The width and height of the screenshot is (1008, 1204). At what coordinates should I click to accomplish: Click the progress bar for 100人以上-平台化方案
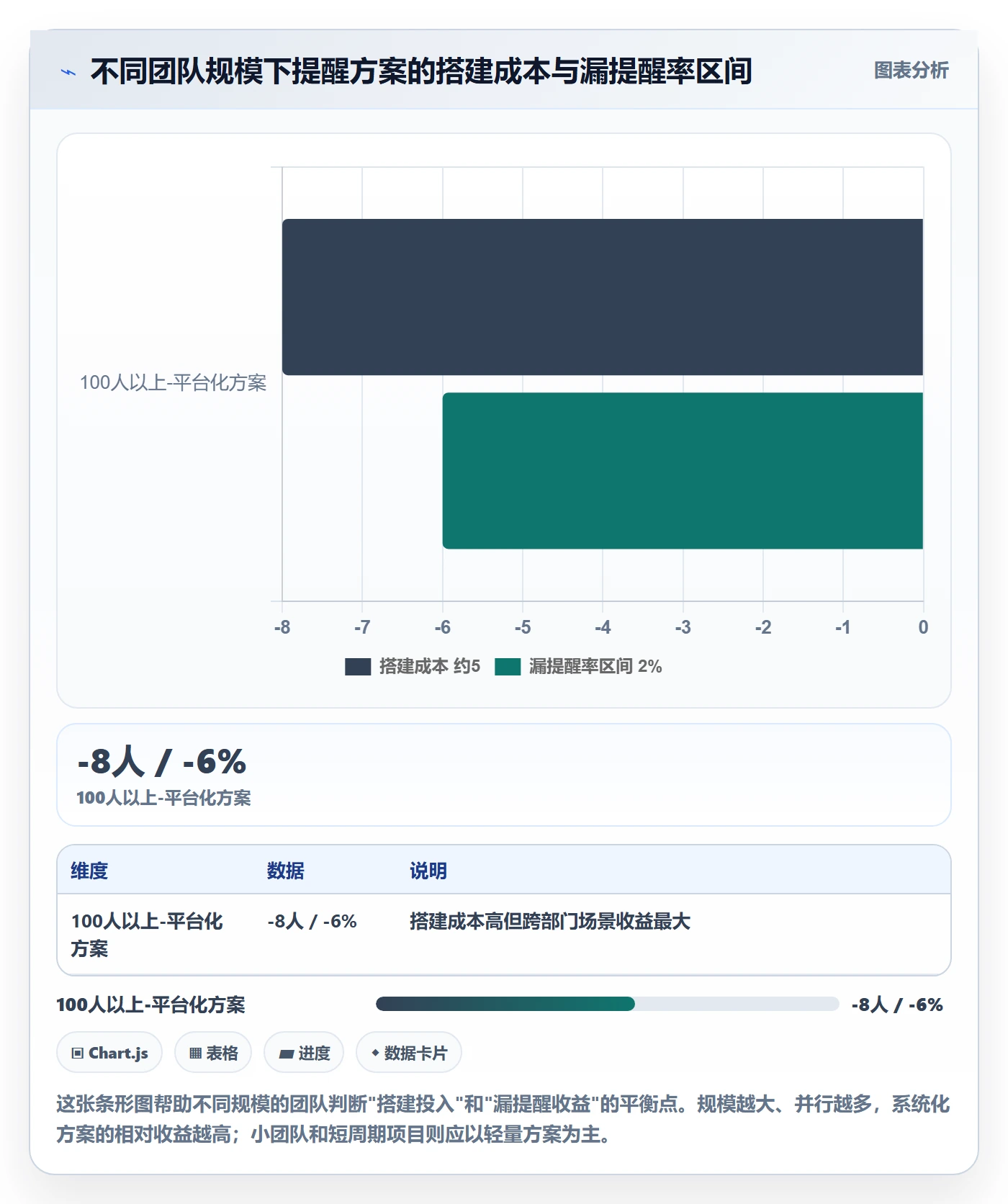[x=607, y=1004]
